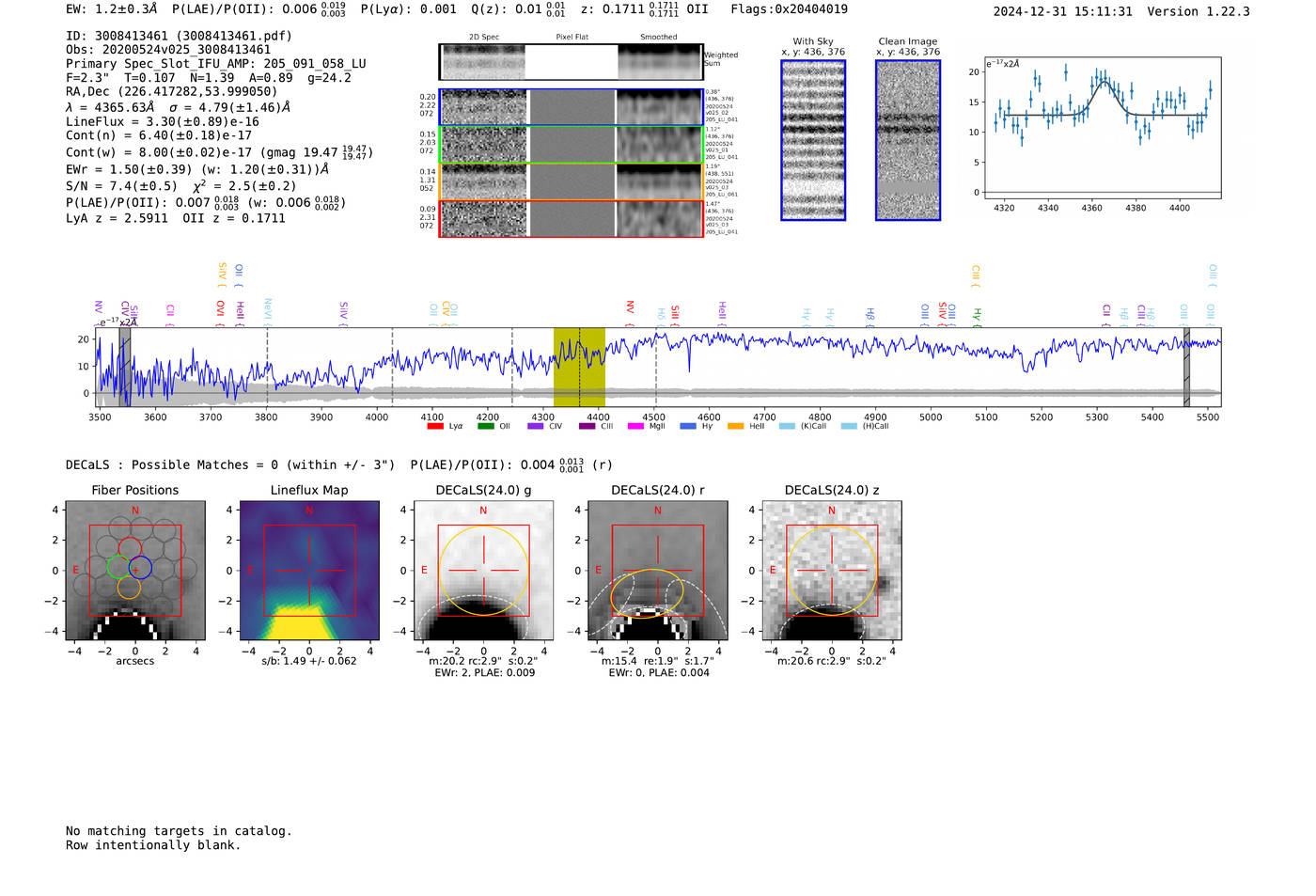
Task: Click the dashed vertical line near 4500 Å
Action: pyautogui.click(x=655, y=368)
